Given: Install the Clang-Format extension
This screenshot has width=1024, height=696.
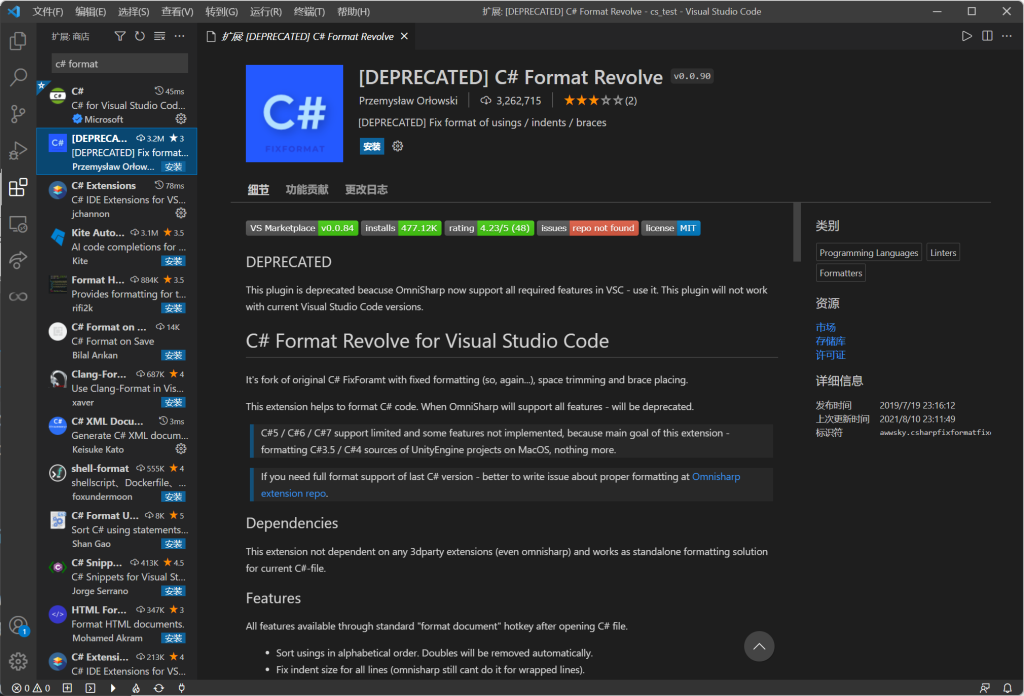Looking at the screenshot, I should point(174,402).
